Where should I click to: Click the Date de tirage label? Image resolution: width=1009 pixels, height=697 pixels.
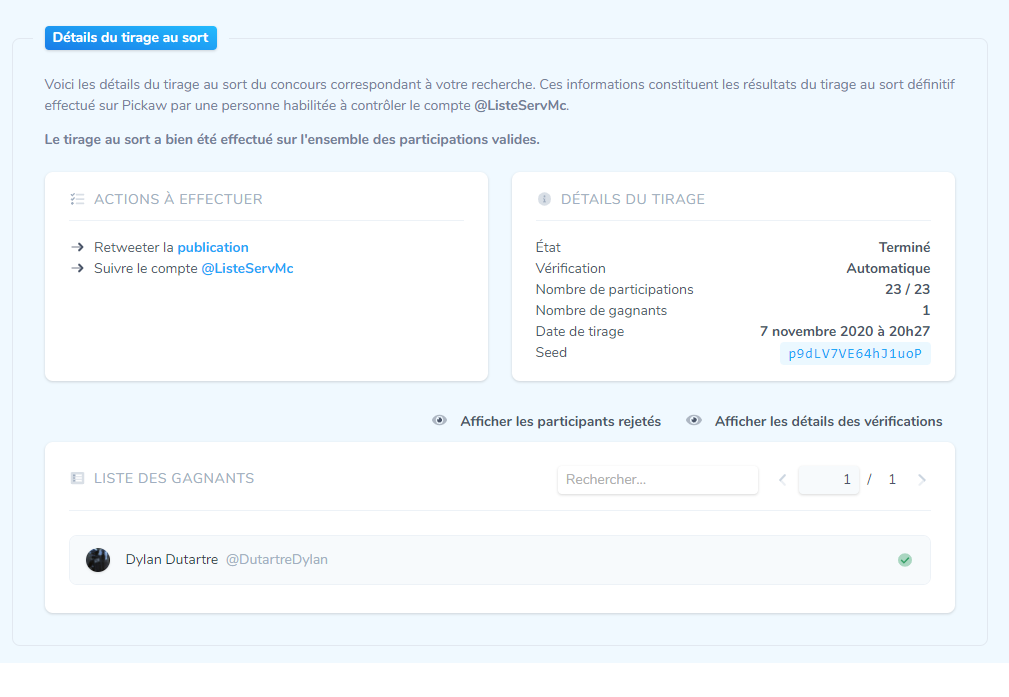point(580,331)
